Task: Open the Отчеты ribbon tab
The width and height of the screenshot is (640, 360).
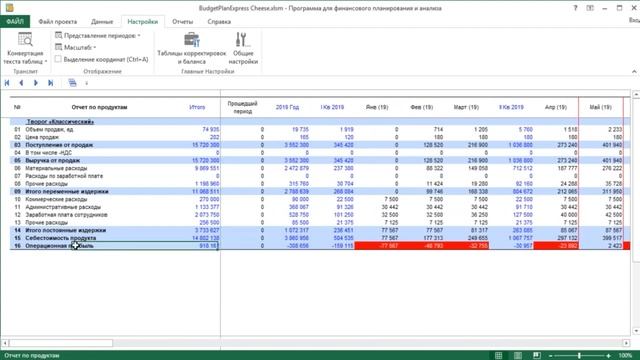Action: tap(182, 22)
